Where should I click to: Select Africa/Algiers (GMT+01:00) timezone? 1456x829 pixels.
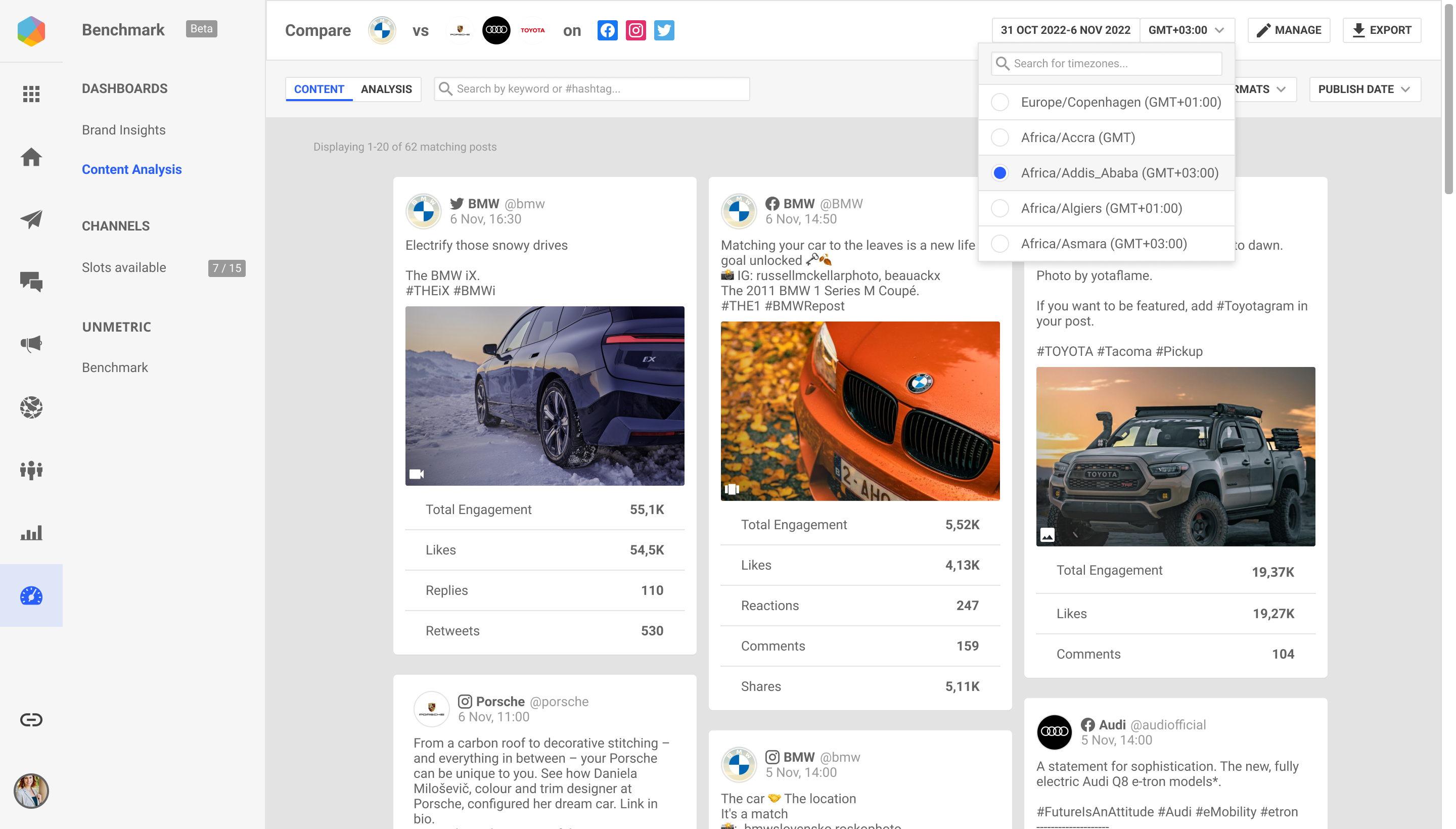1106,208
